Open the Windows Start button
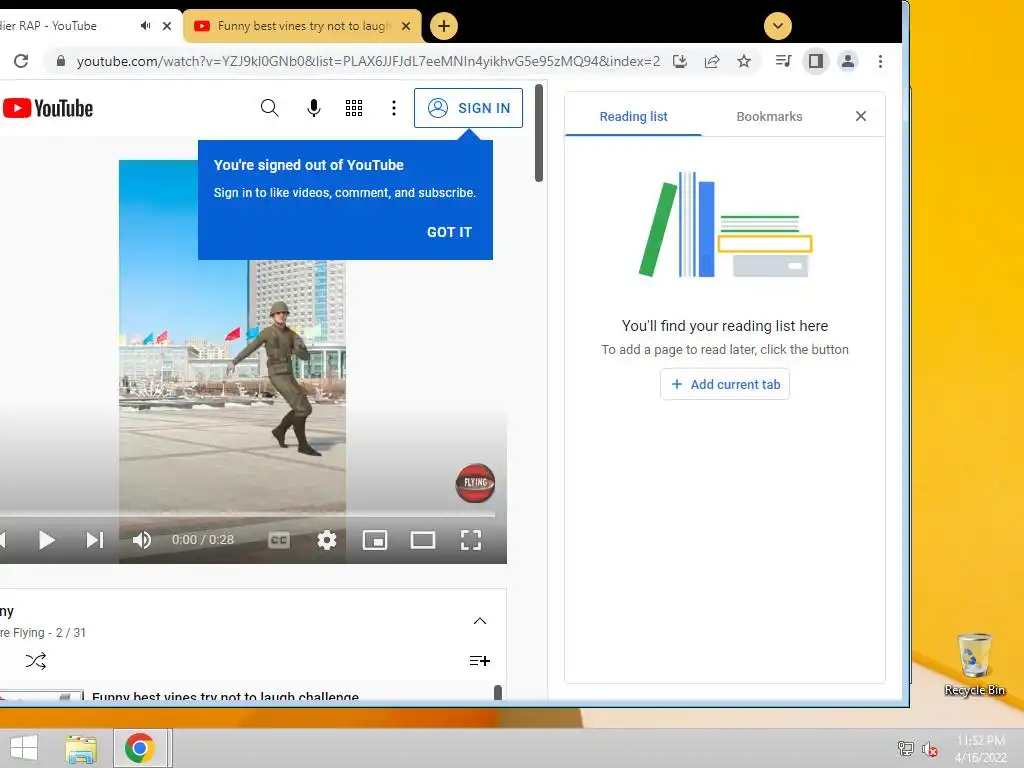 (x=24, y=748)
